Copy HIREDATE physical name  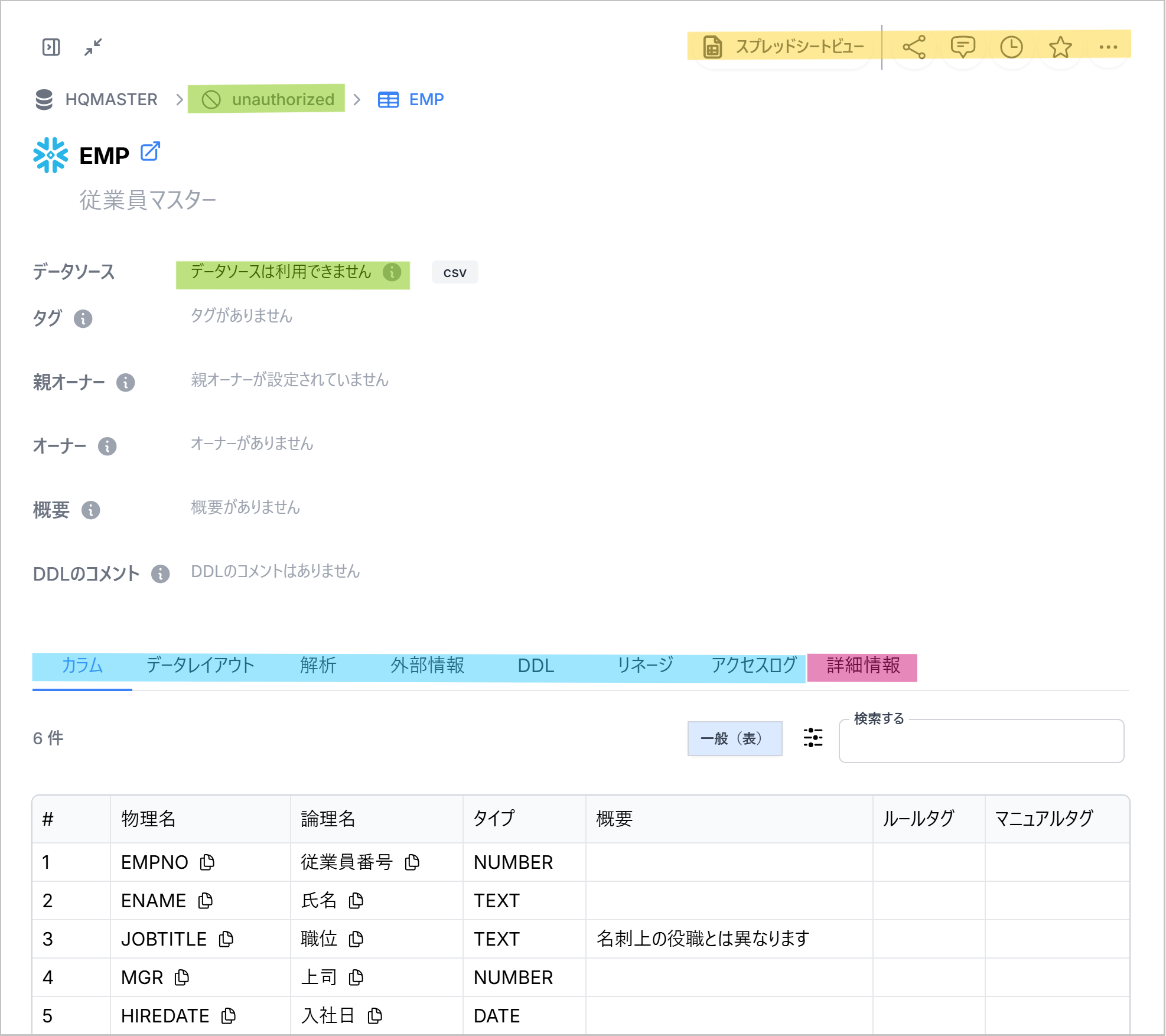click(229, 1016)
